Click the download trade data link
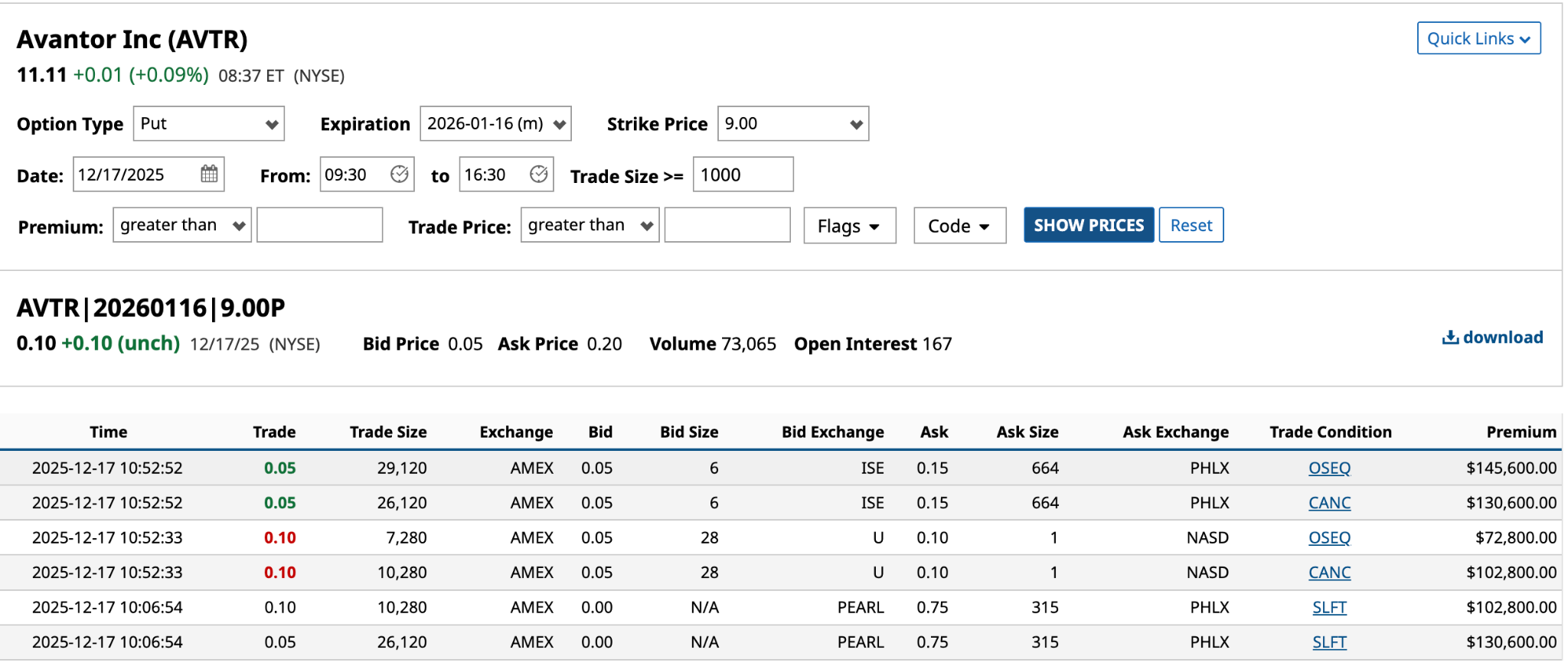This screenshot has height=666, width=1568. 1492,338
